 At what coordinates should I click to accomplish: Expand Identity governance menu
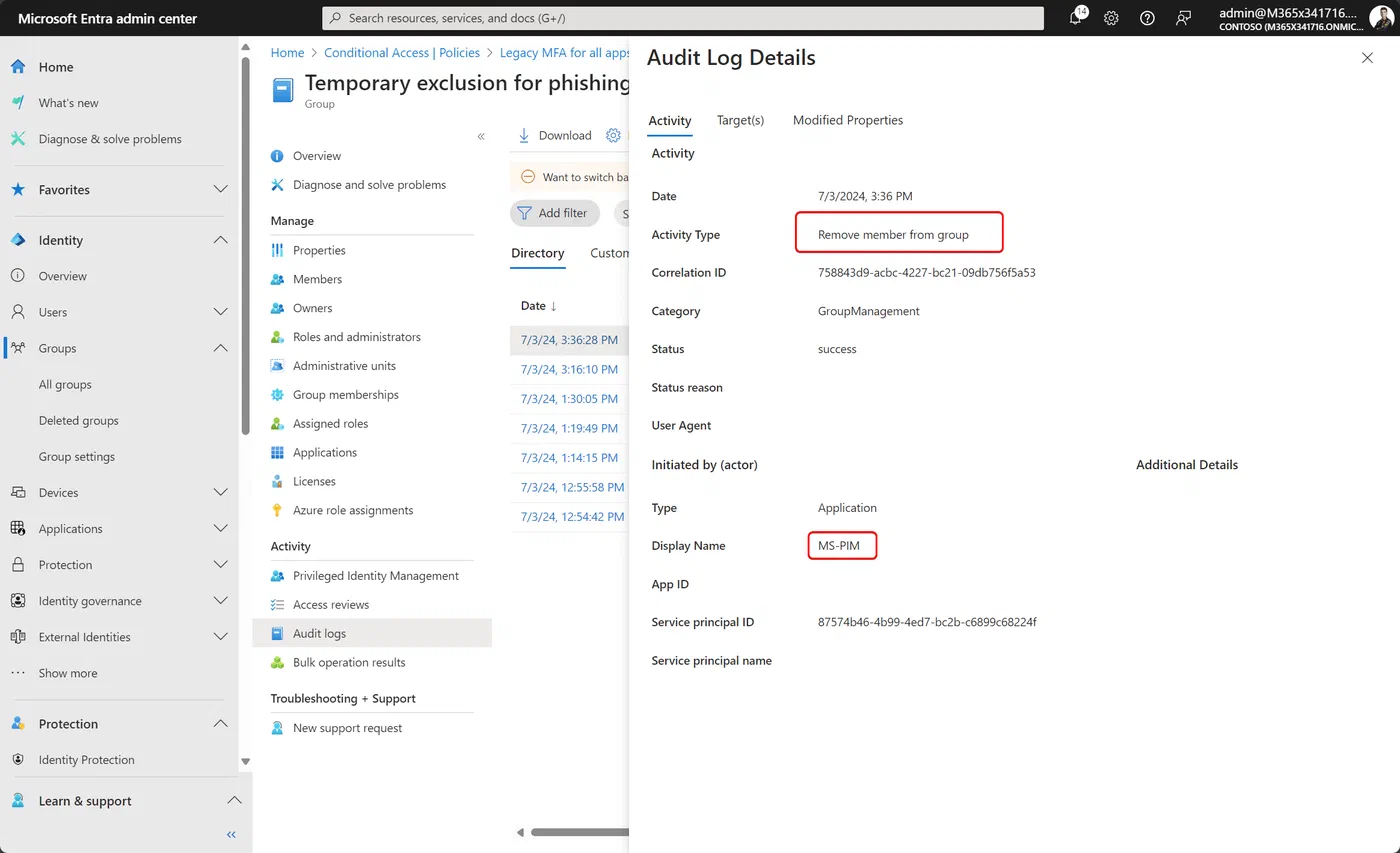click(x=221, y=600)
